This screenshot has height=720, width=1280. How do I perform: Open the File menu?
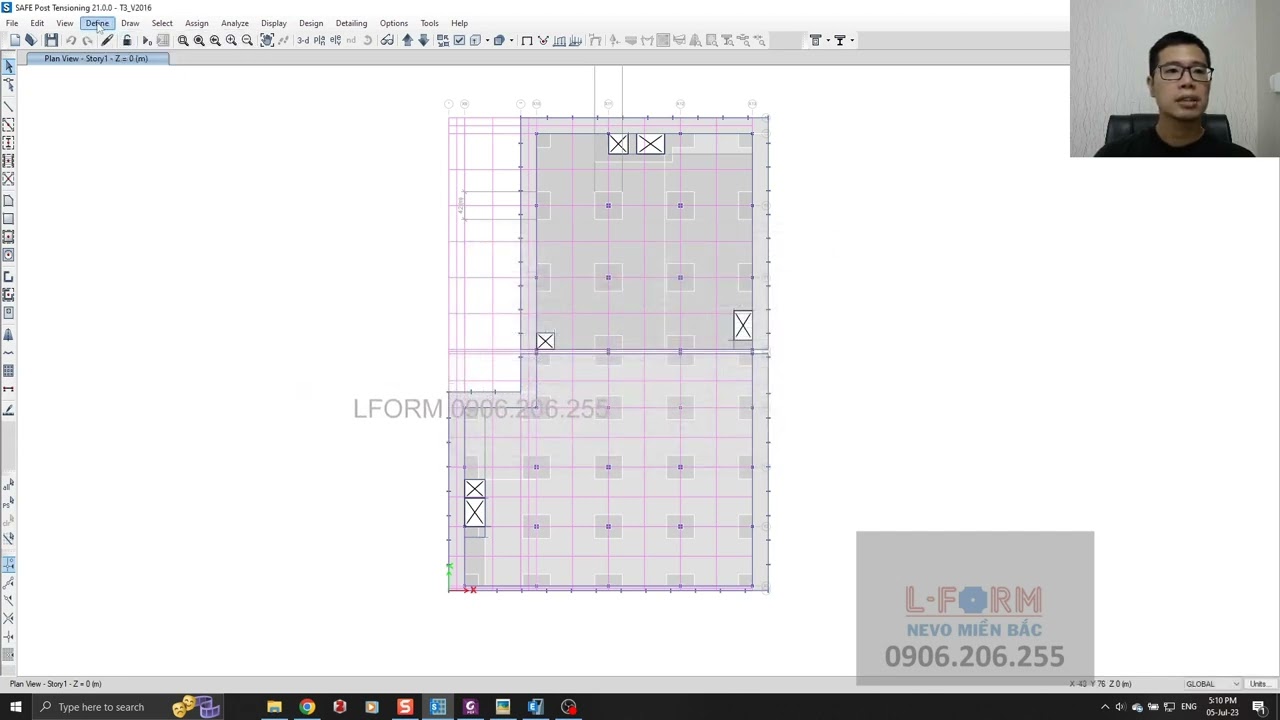click(x=12, y=23)
